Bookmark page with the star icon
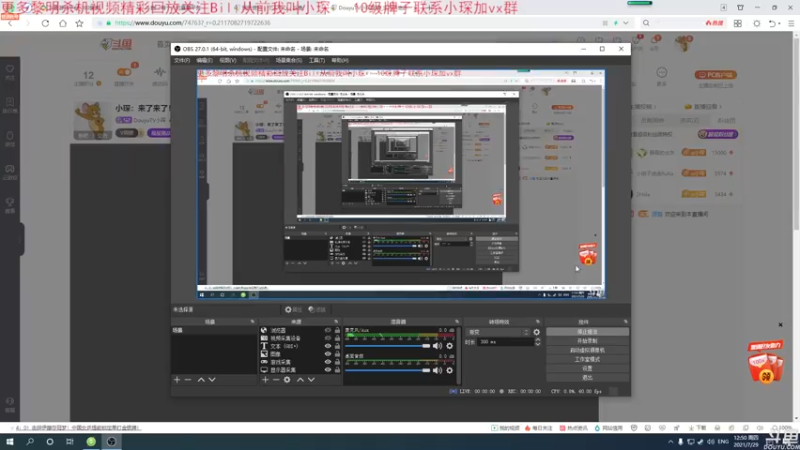Viewport: 800px width, 450px height. point(80,23)
